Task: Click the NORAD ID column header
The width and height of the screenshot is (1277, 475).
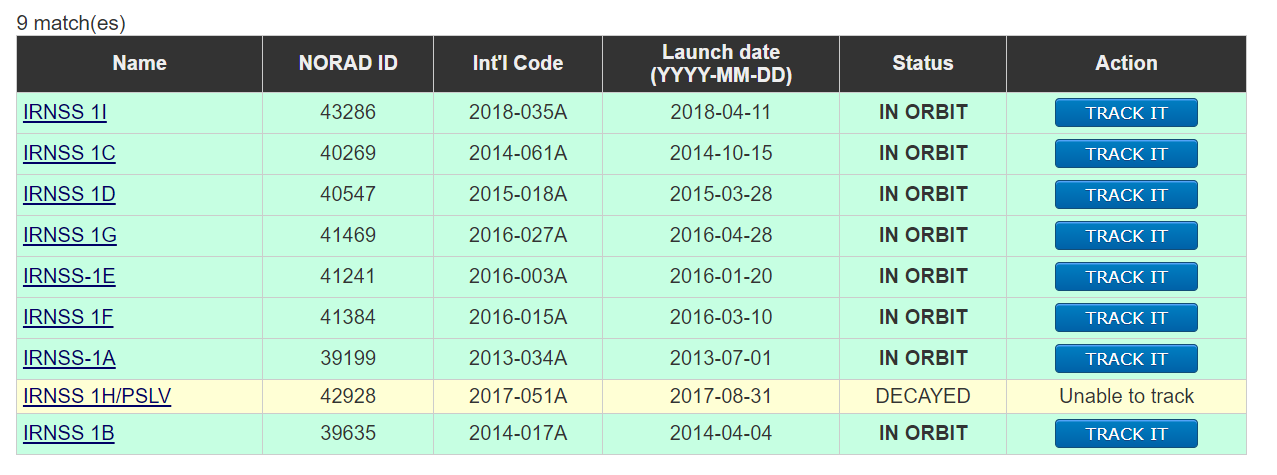Action: click(348, 64)
